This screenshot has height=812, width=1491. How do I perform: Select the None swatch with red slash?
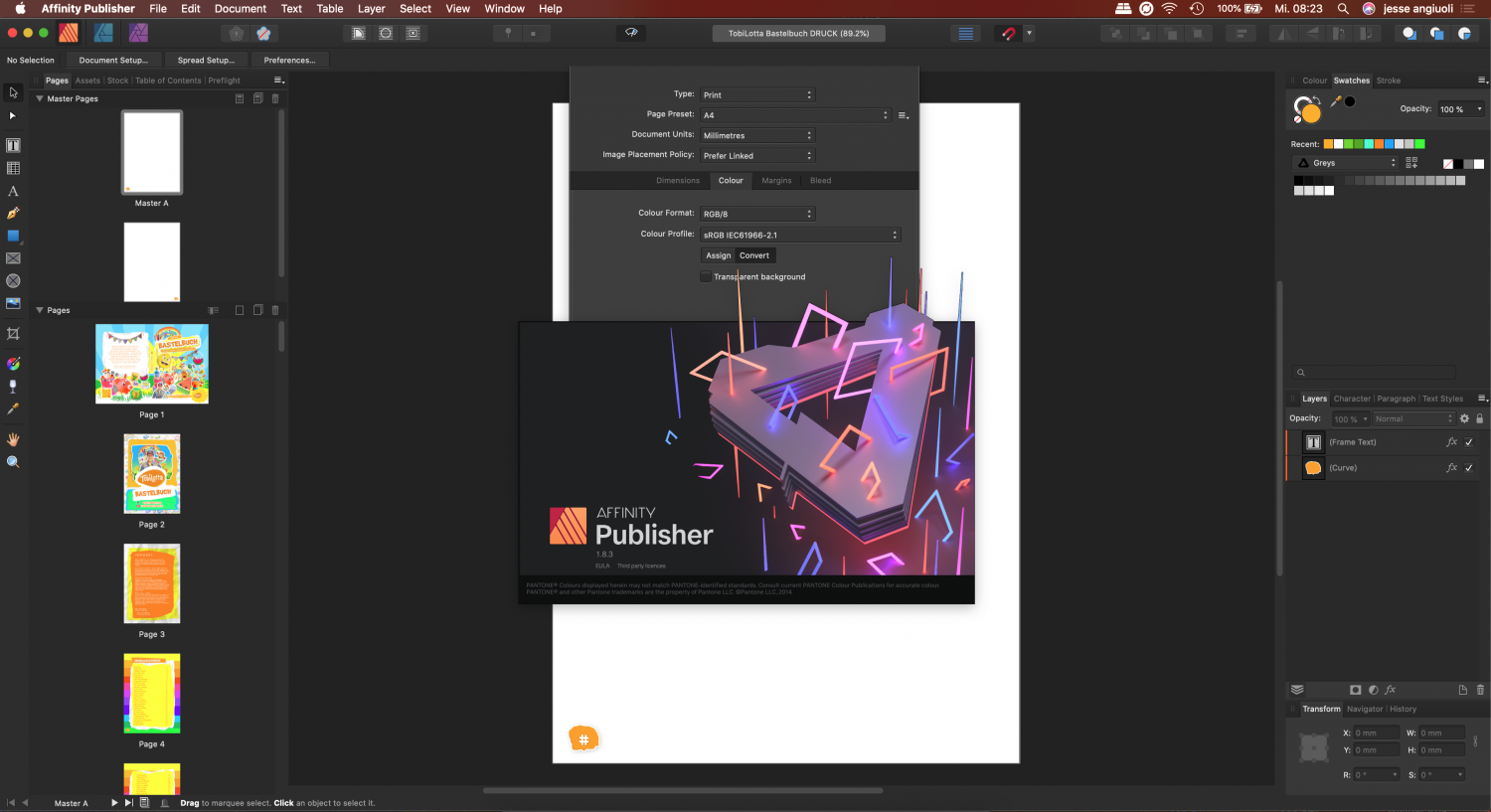pos(1448,164)
